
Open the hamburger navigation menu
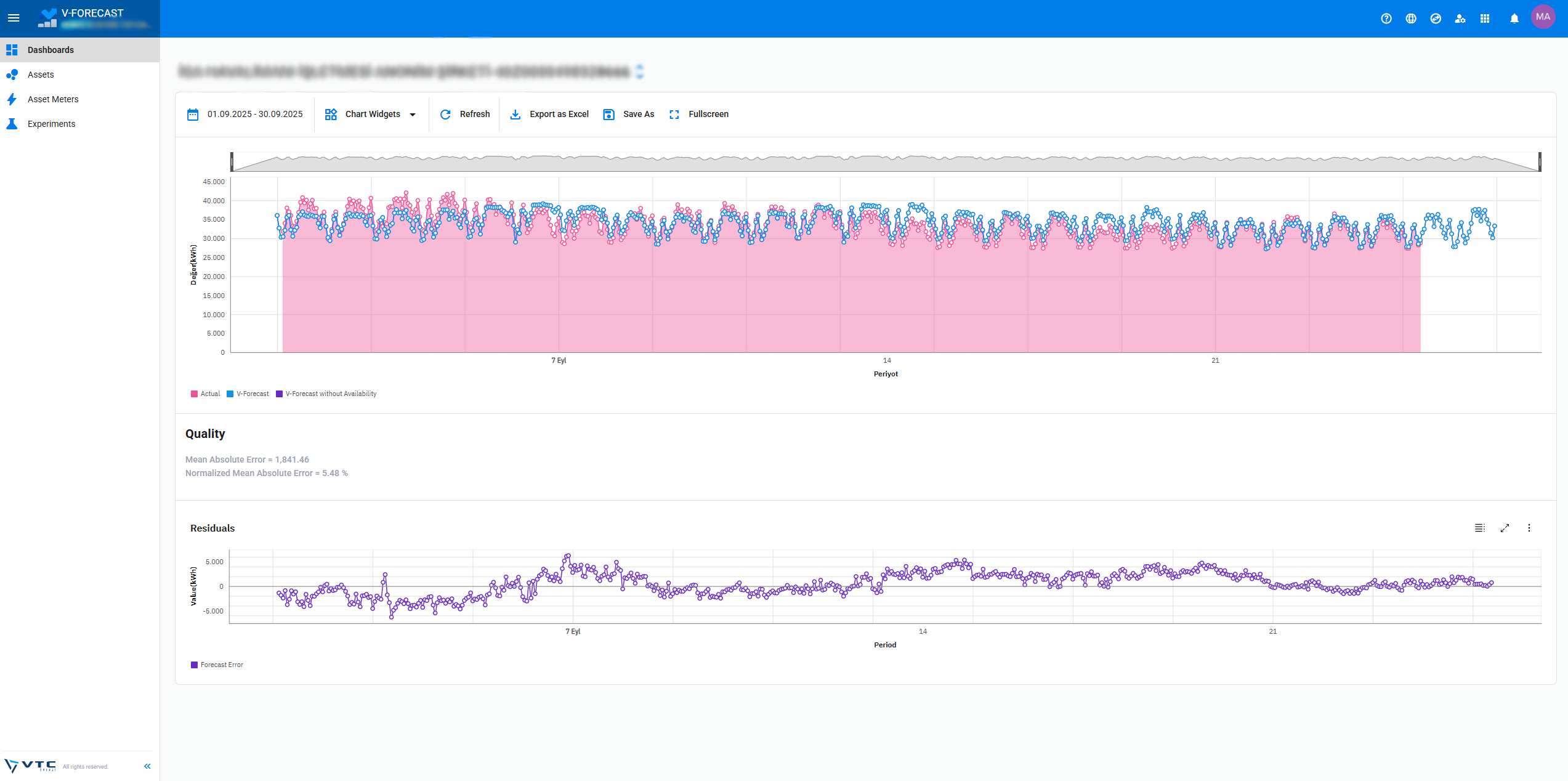[14, 18]
